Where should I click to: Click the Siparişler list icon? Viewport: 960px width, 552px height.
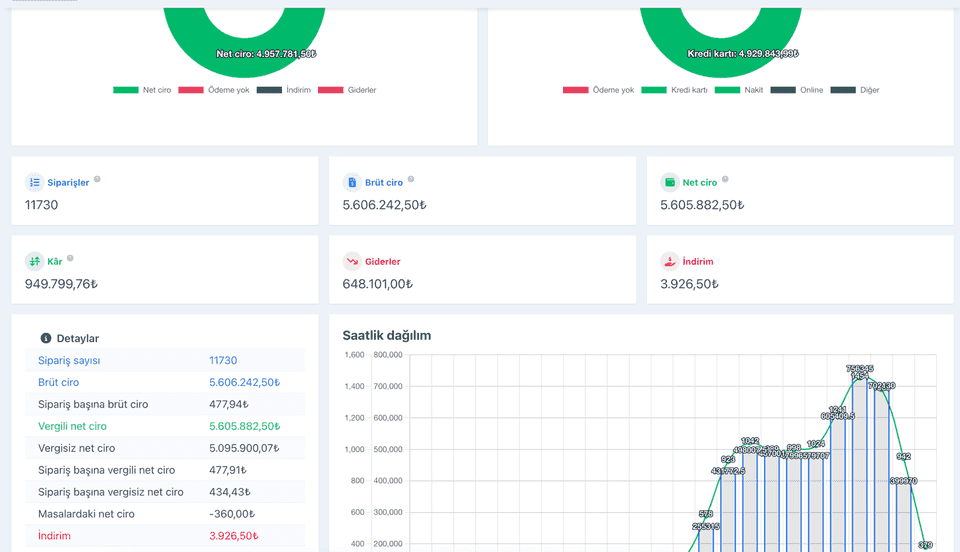34,182
